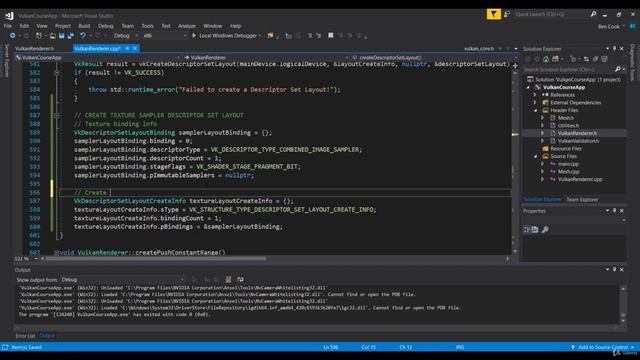This screenshot has height=360, width=640.
Task: Open the Tools menu
Action: click(x=147, y=26)
